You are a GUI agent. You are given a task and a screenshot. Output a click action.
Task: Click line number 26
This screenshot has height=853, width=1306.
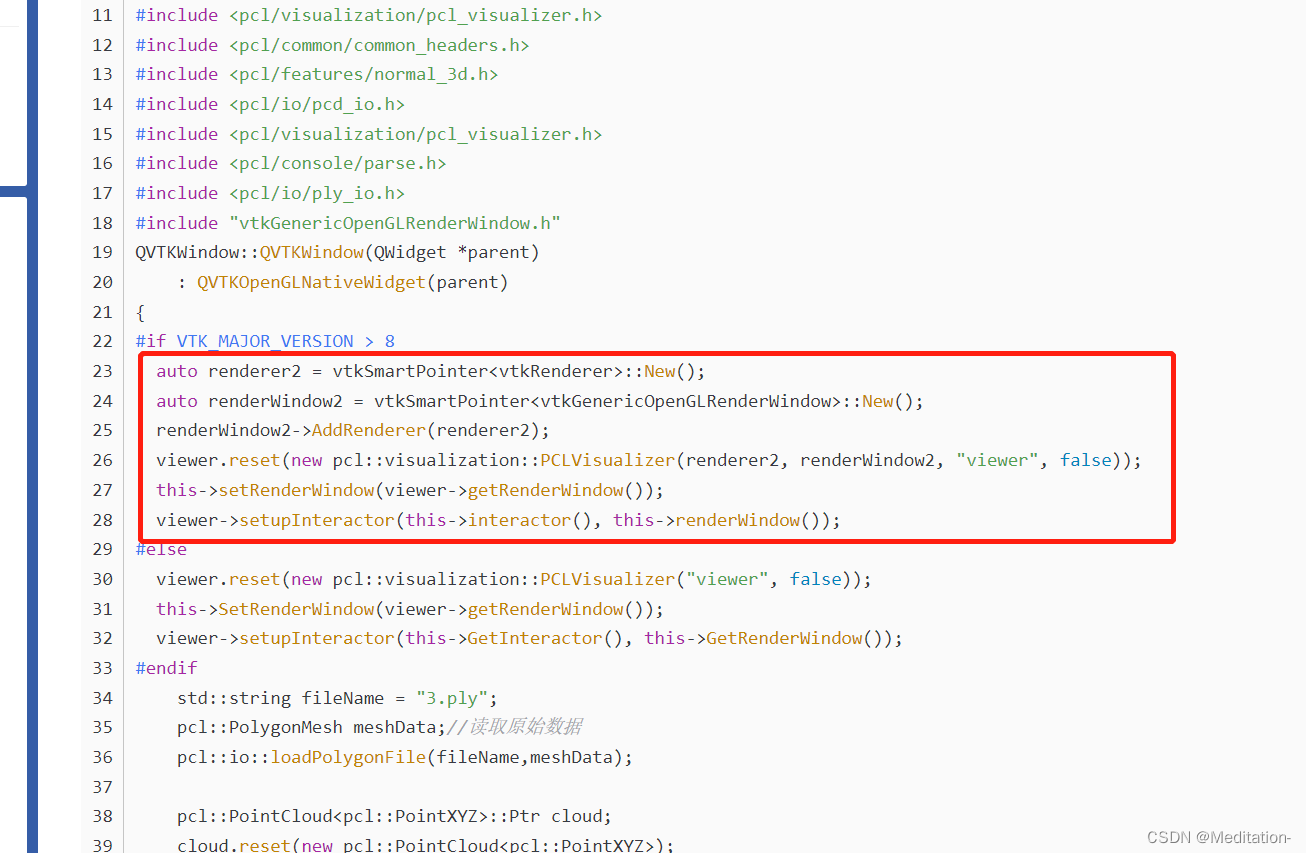[x=102, y=460]
